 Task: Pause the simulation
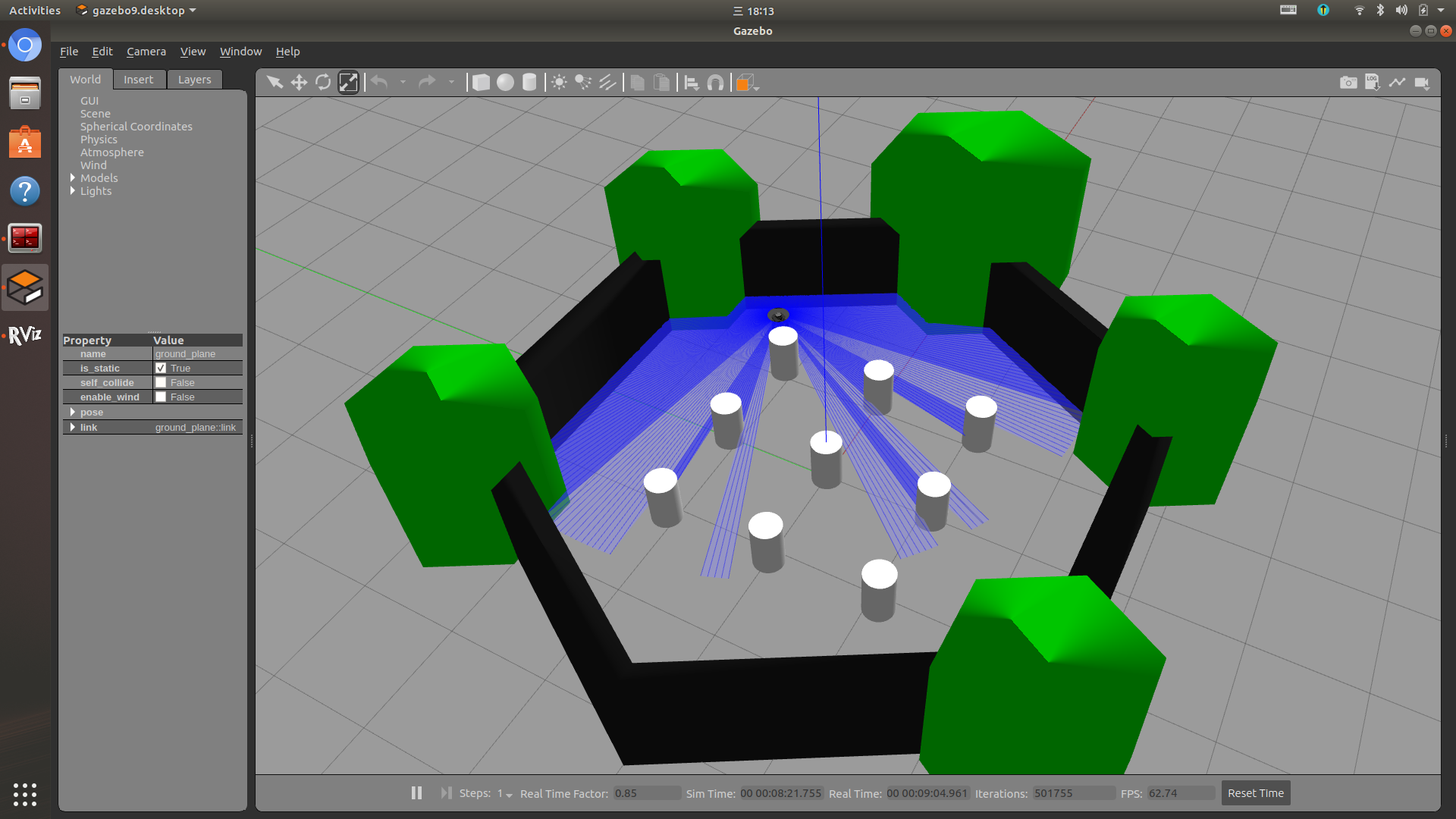pyautogui.click(x=416, y=792)
